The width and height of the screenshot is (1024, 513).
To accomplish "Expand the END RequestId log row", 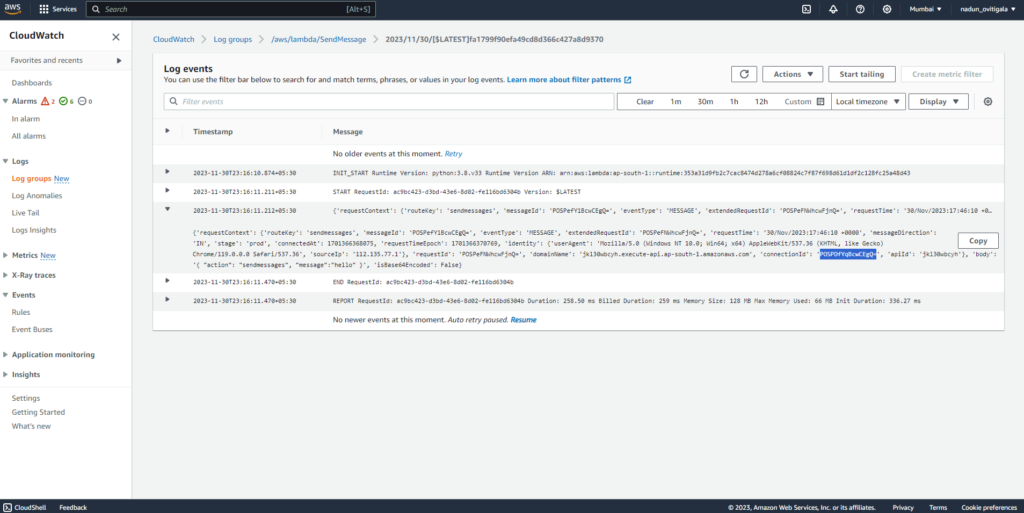I will click(x=168, y=281).
